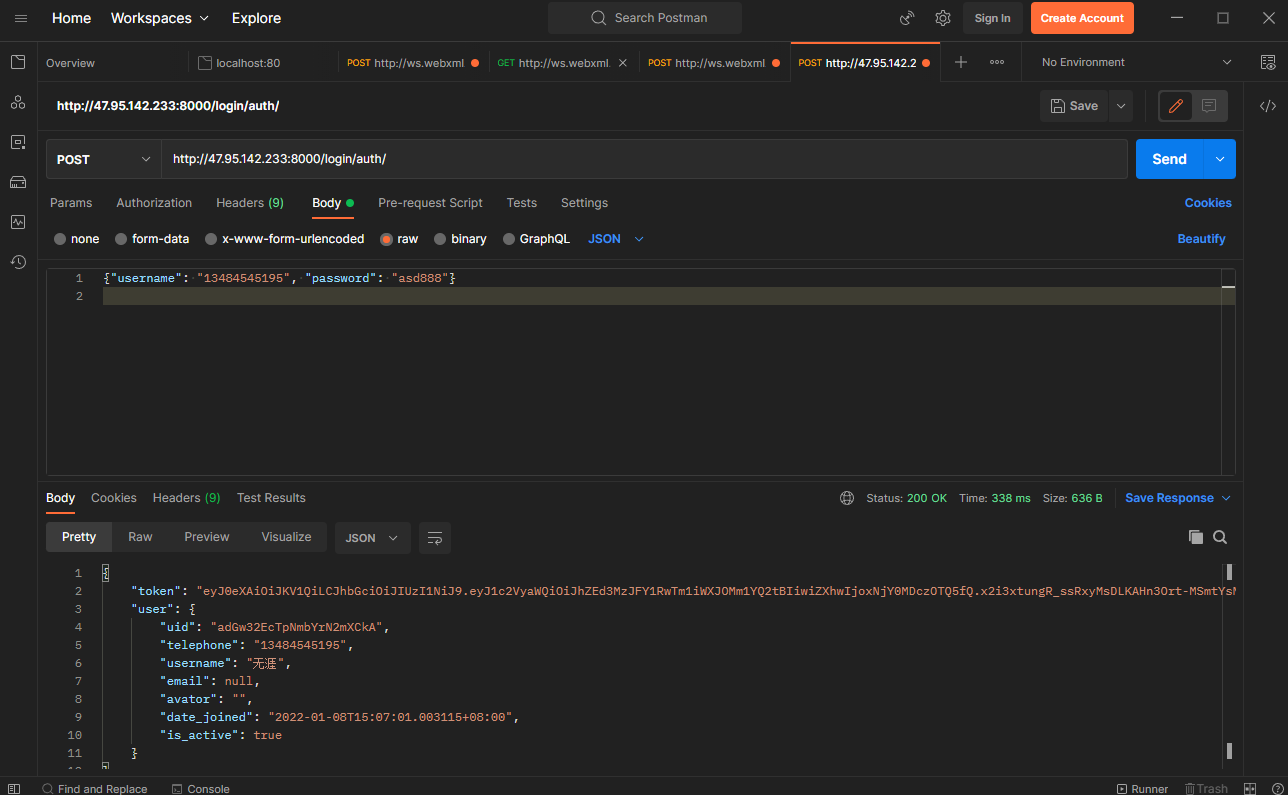Search the response with magnifier icon
Screen dimensions: 1288x795
tap(1220, 537)
